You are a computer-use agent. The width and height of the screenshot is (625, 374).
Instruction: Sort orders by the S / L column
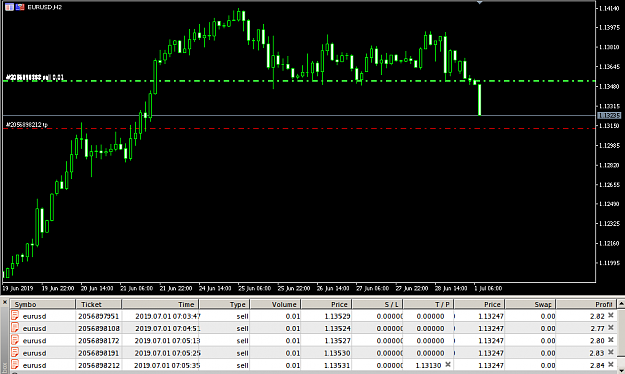click(377, 304)
